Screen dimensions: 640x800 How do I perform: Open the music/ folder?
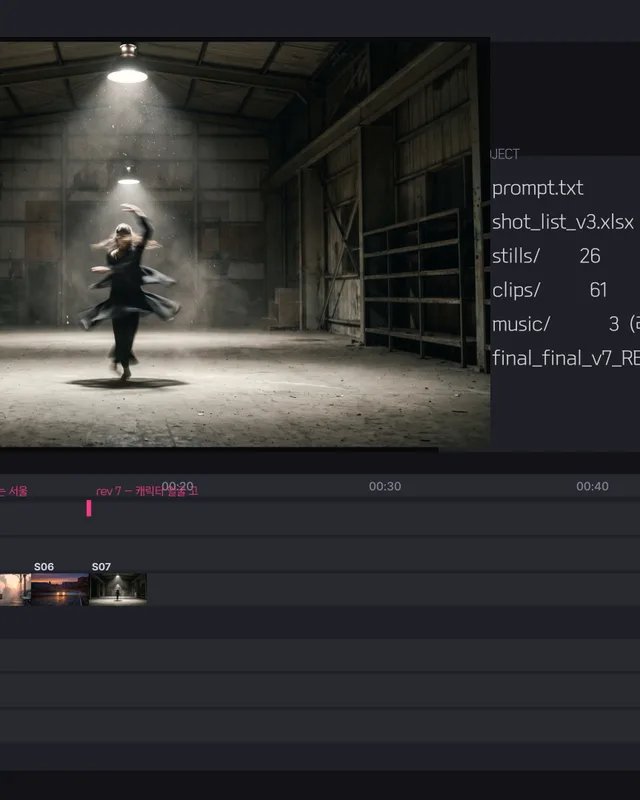tap(521, 324)
